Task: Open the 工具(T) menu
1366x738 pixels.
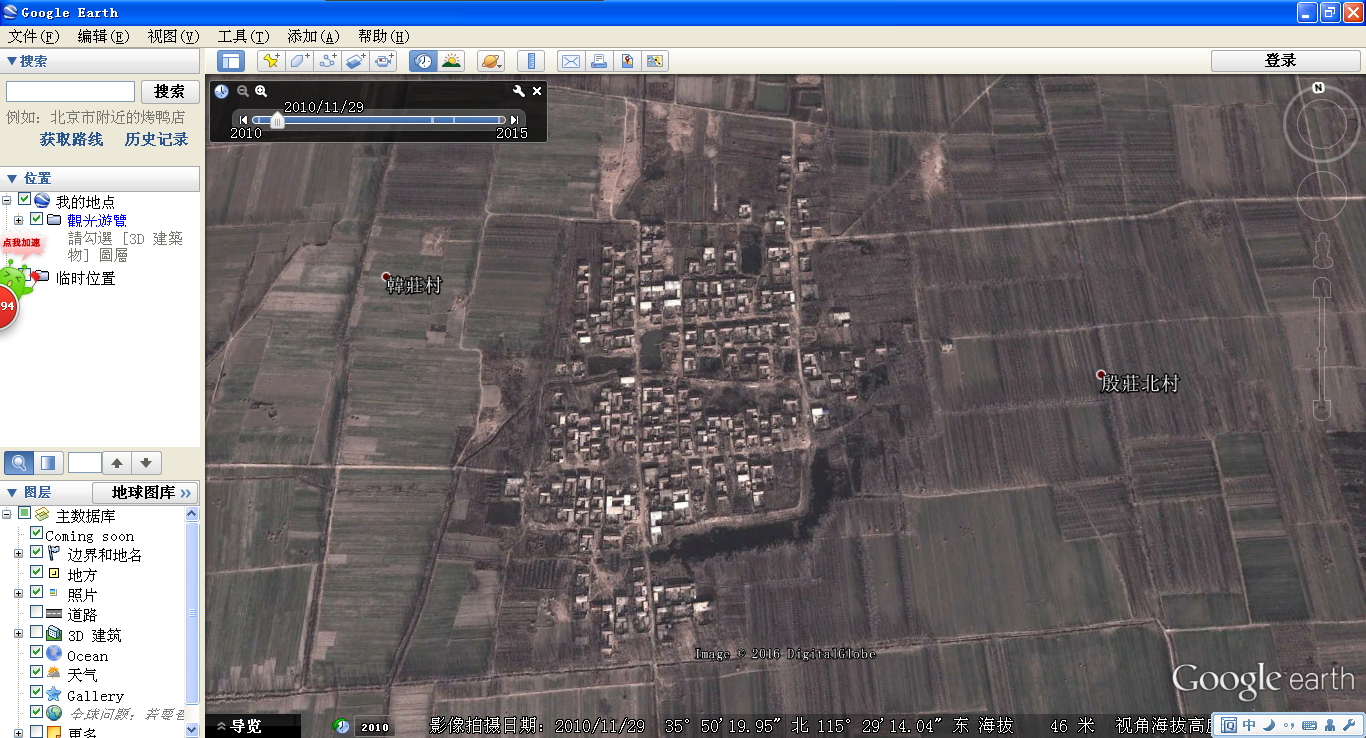Action: click(x=243, y=37)
